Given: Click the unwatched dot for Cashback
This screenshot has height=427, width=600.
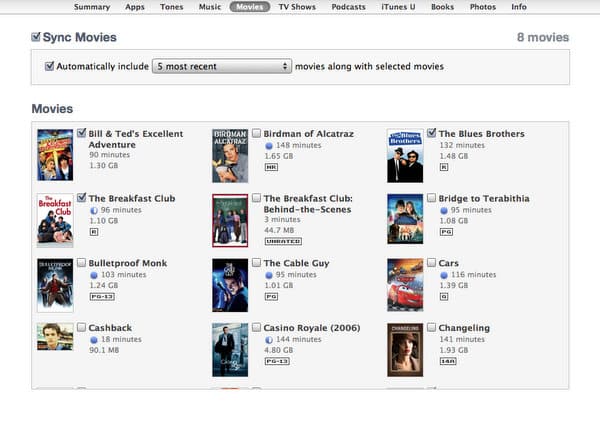Looking at the screenshot, I should (94, 340).
